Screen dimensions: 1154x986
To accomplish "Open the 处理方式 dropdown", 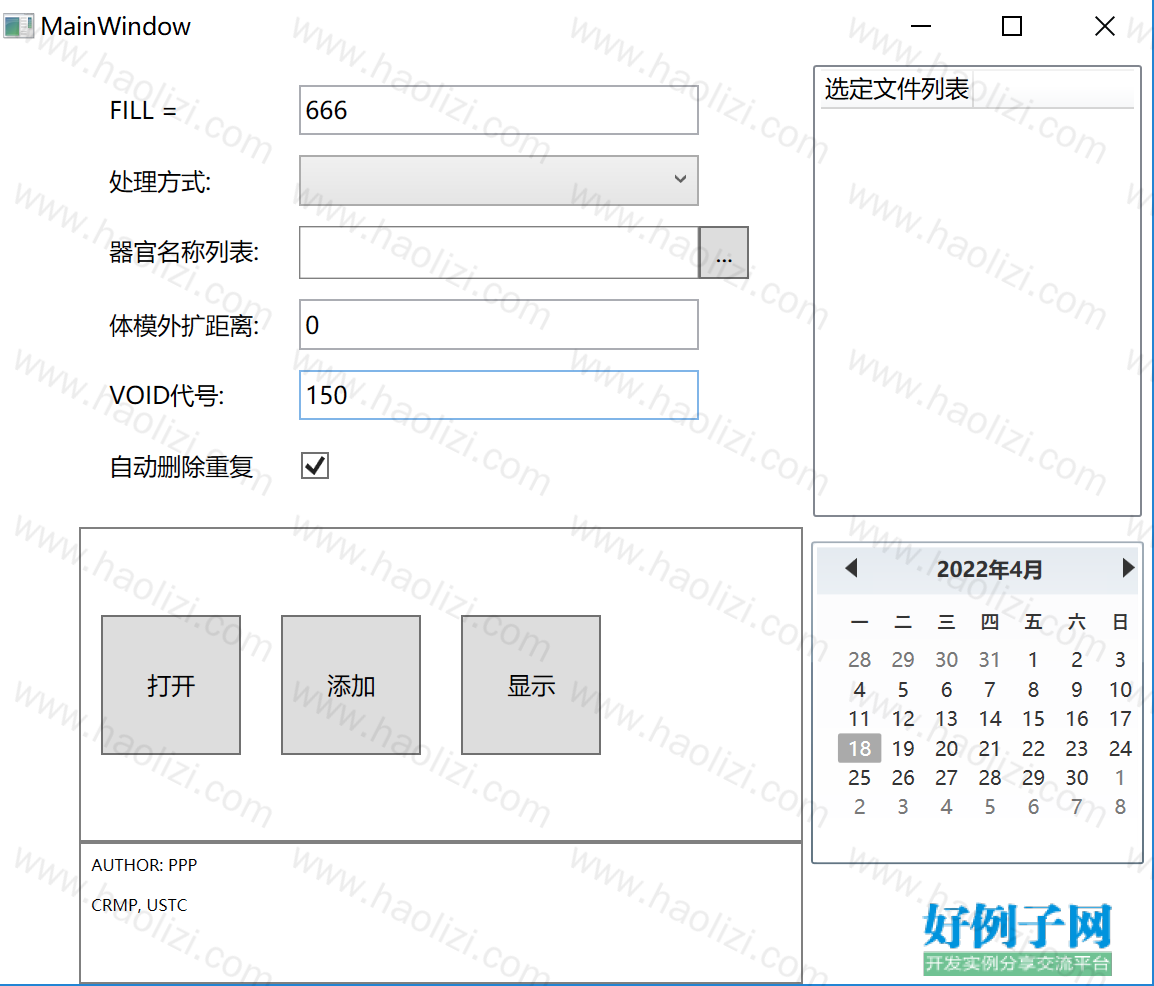I will [x=498, y=180].
